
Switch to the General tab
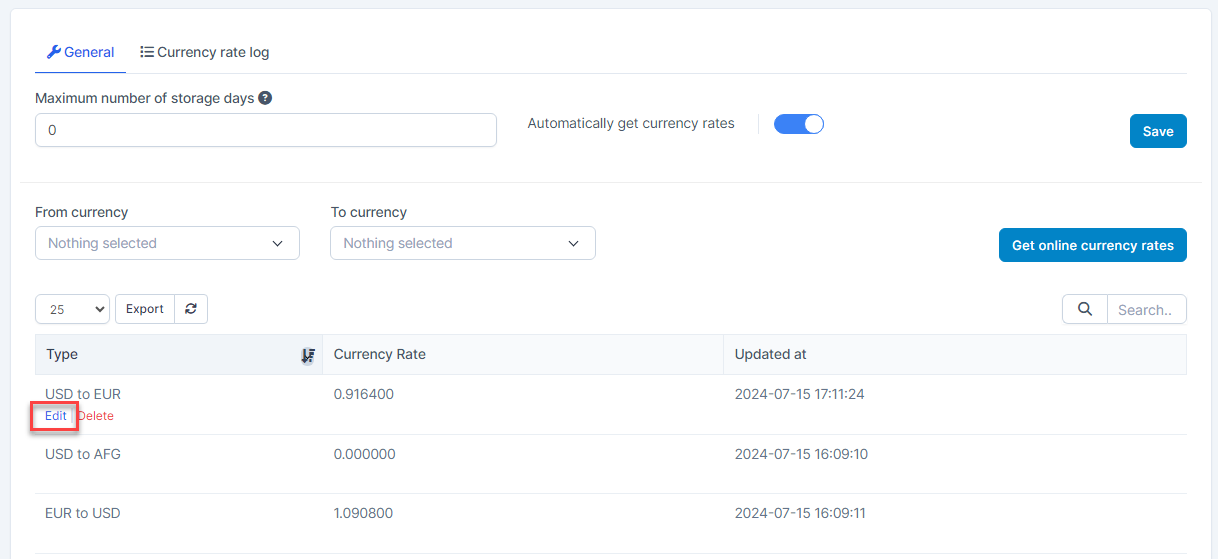[81, 52]
